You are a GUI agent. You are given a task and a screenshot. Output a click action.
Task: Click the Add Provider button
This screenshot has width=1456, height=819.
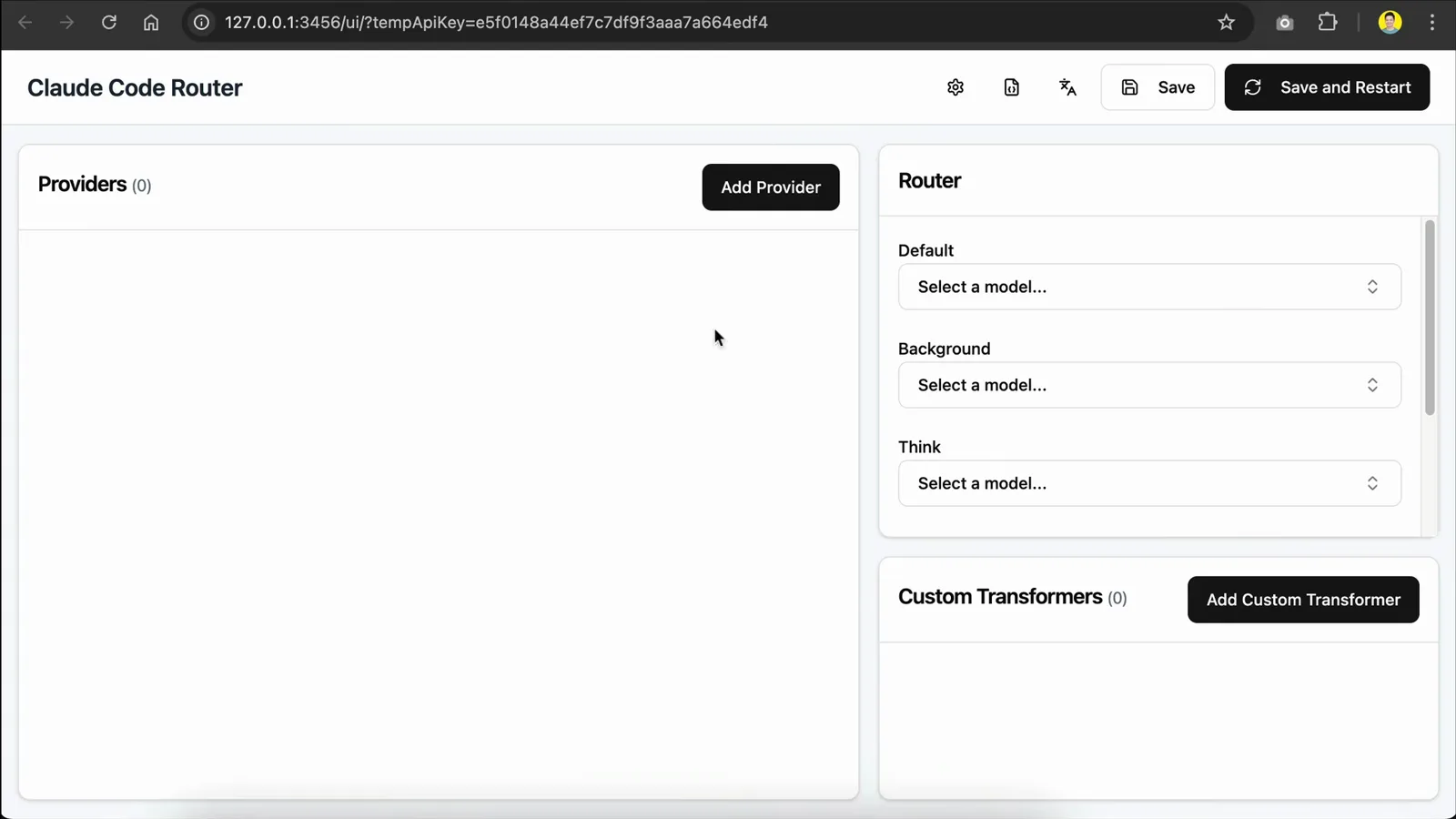(771, 187)
